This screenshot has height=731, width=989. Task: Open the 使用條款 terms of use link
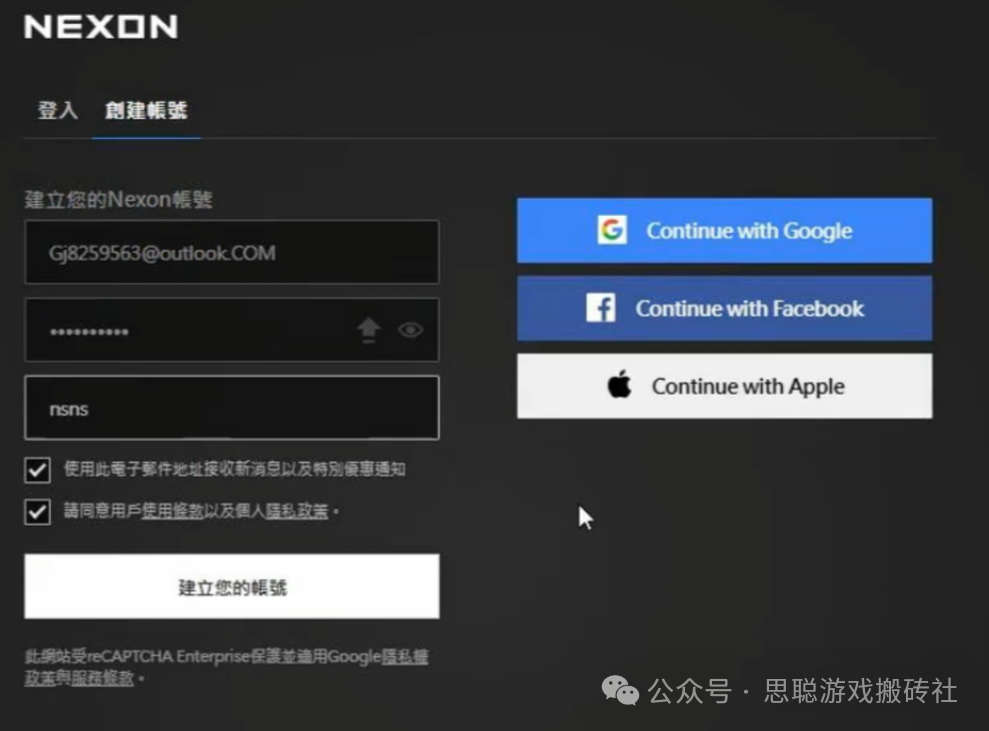[x=172, y=510]
